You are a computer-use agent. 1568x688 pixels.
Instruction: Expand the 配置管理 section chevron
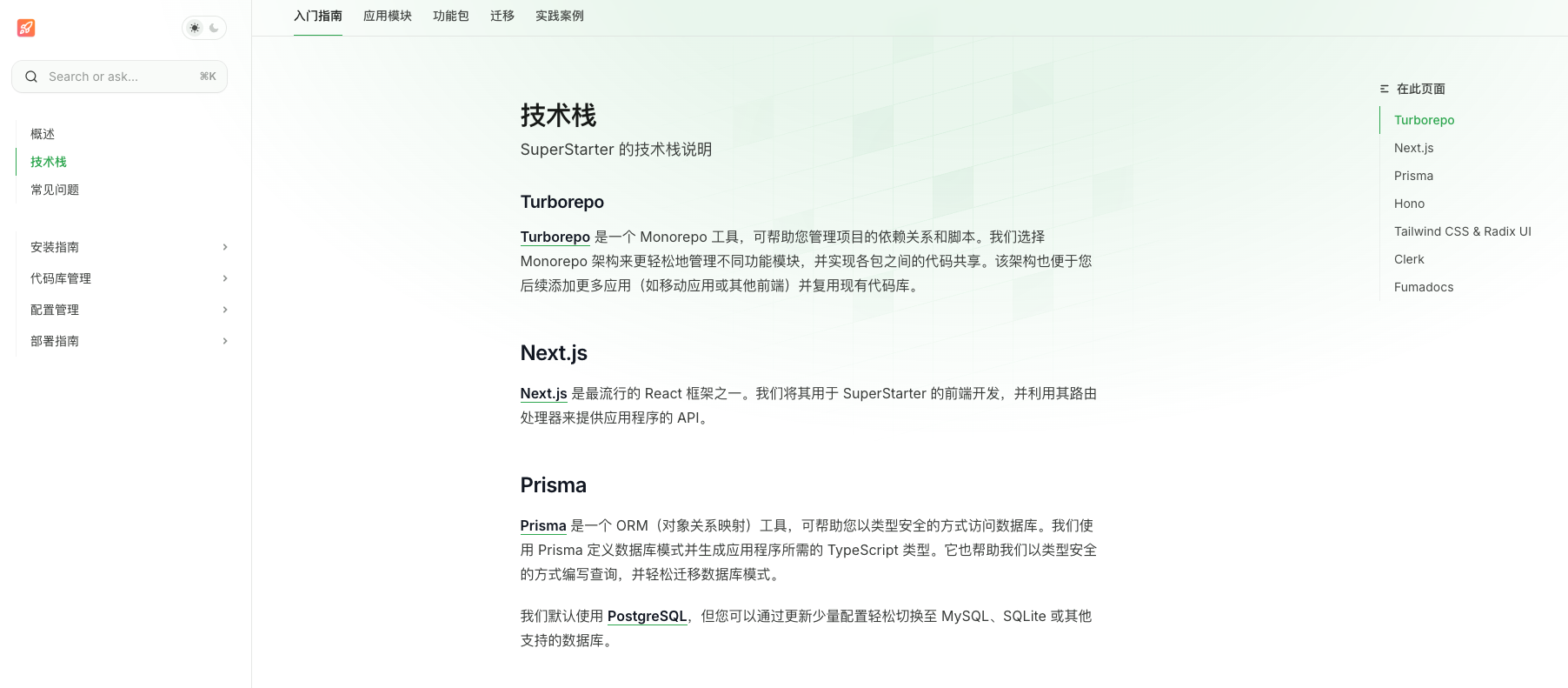pos(225,310)
